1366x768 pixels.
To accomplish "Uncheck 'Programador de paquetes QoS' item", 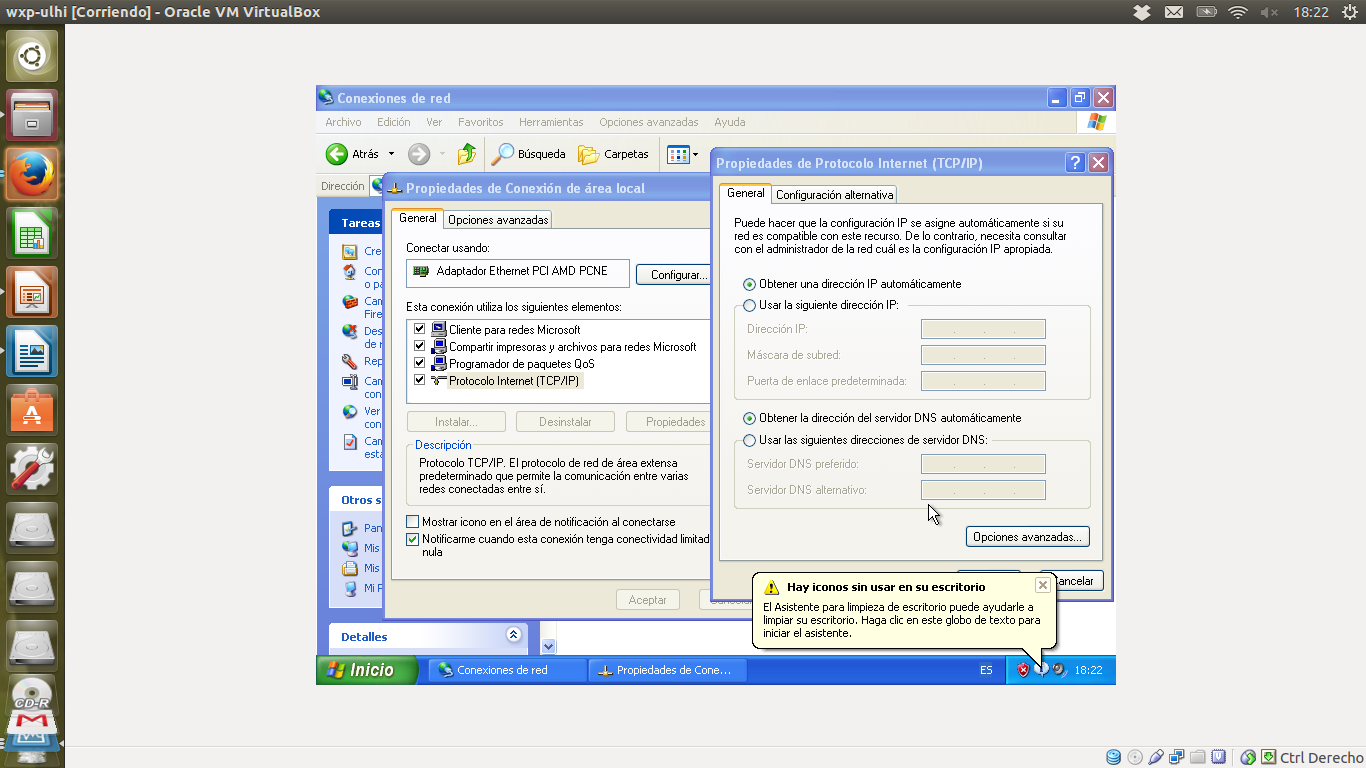I will coord(420,363).
